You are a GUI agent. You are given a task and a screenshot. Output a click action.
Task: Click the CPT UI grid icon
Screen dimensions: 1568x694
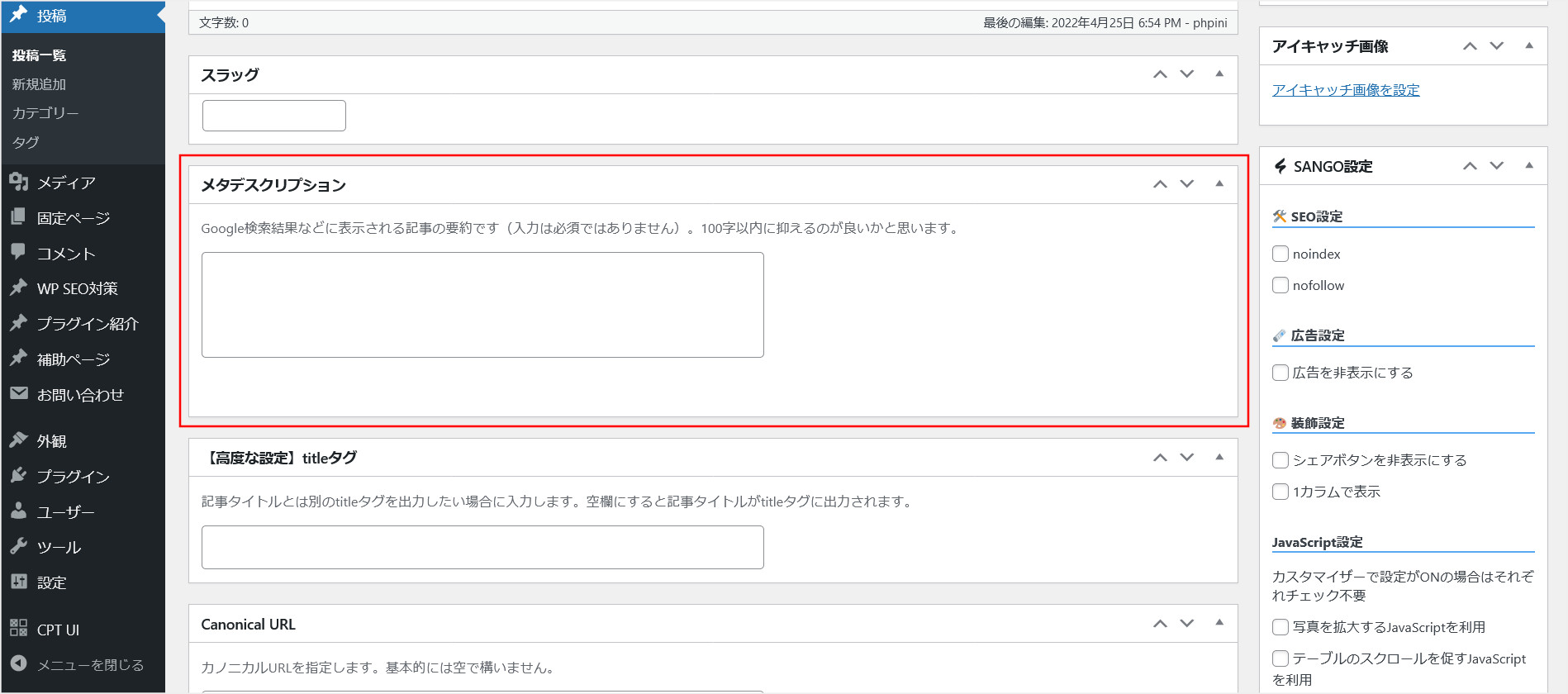pyautogui.click(x=19, y=629)
